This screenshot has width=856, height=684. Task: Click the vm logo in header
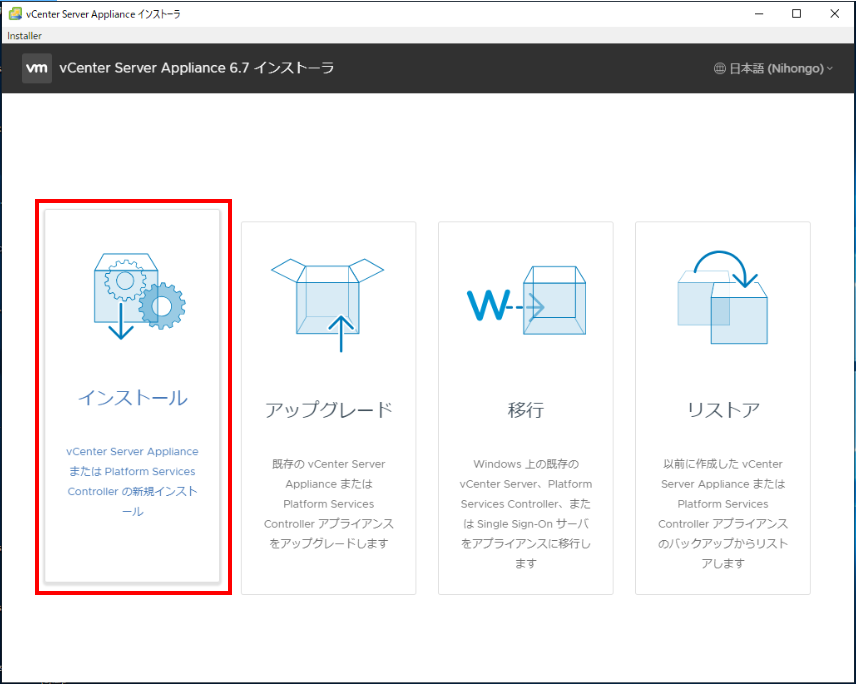click(37, 68)
